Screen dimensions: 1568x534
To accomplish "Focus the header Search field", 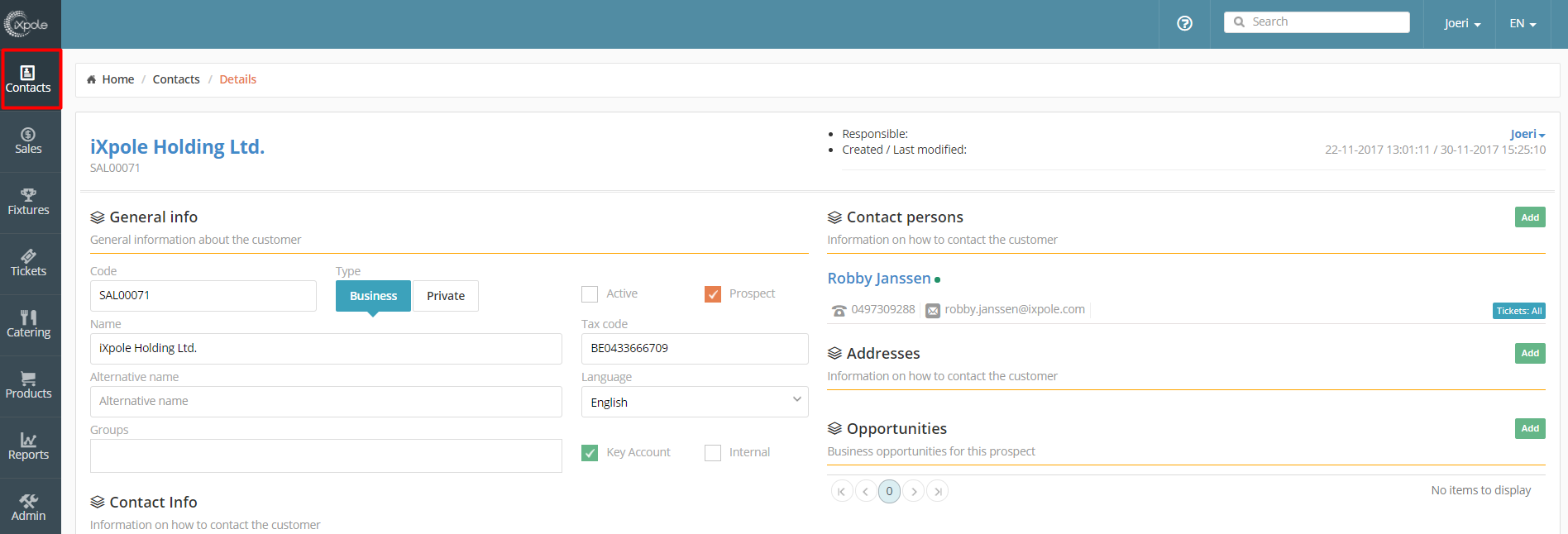I will (1317, 22).
